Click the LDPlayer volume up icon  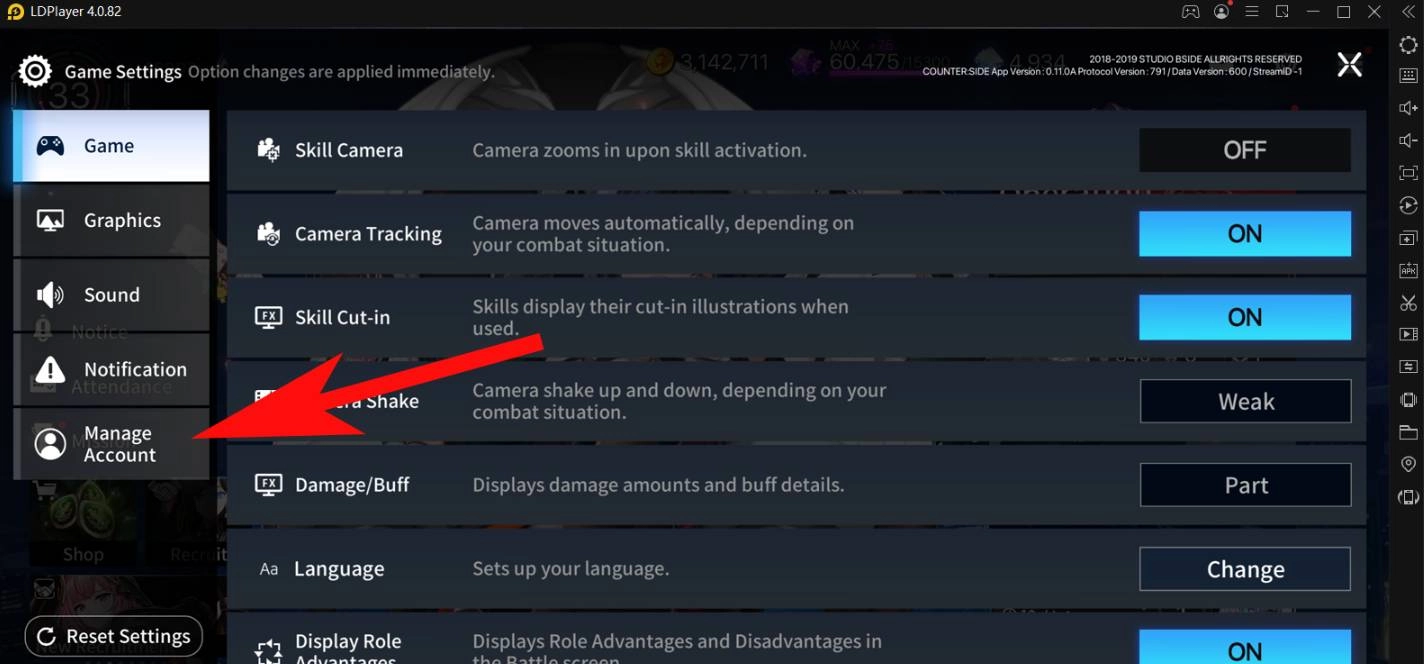[x=1408, y=108]
